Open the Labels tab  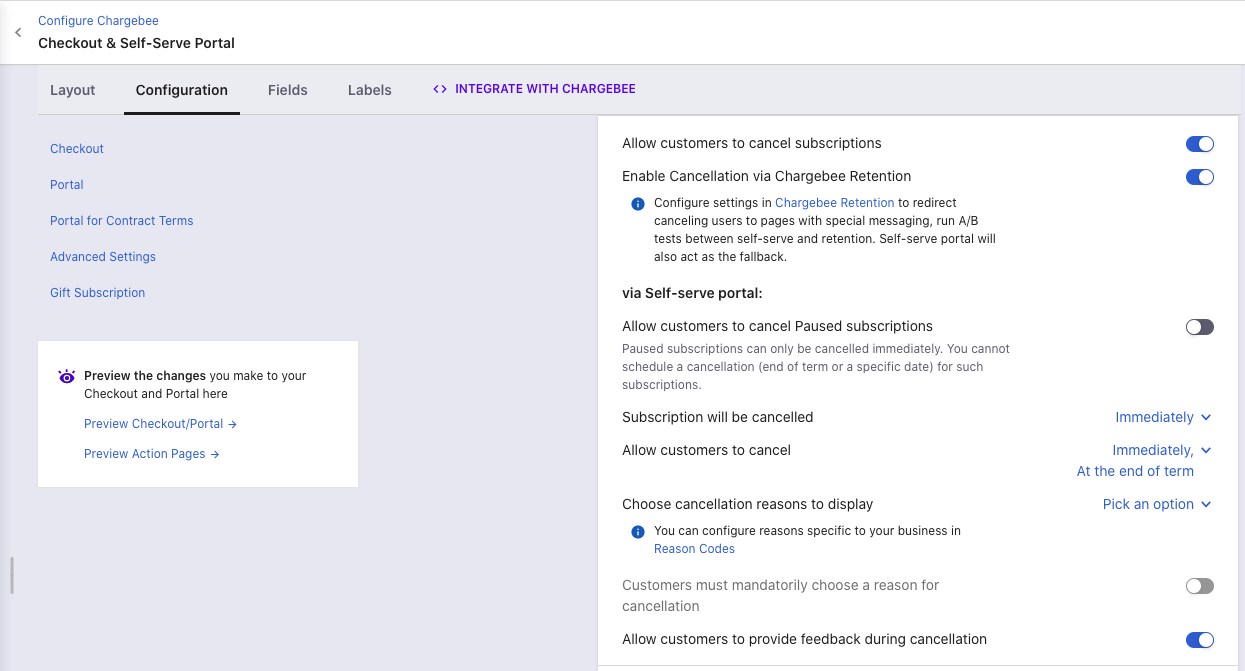[370, 90]
